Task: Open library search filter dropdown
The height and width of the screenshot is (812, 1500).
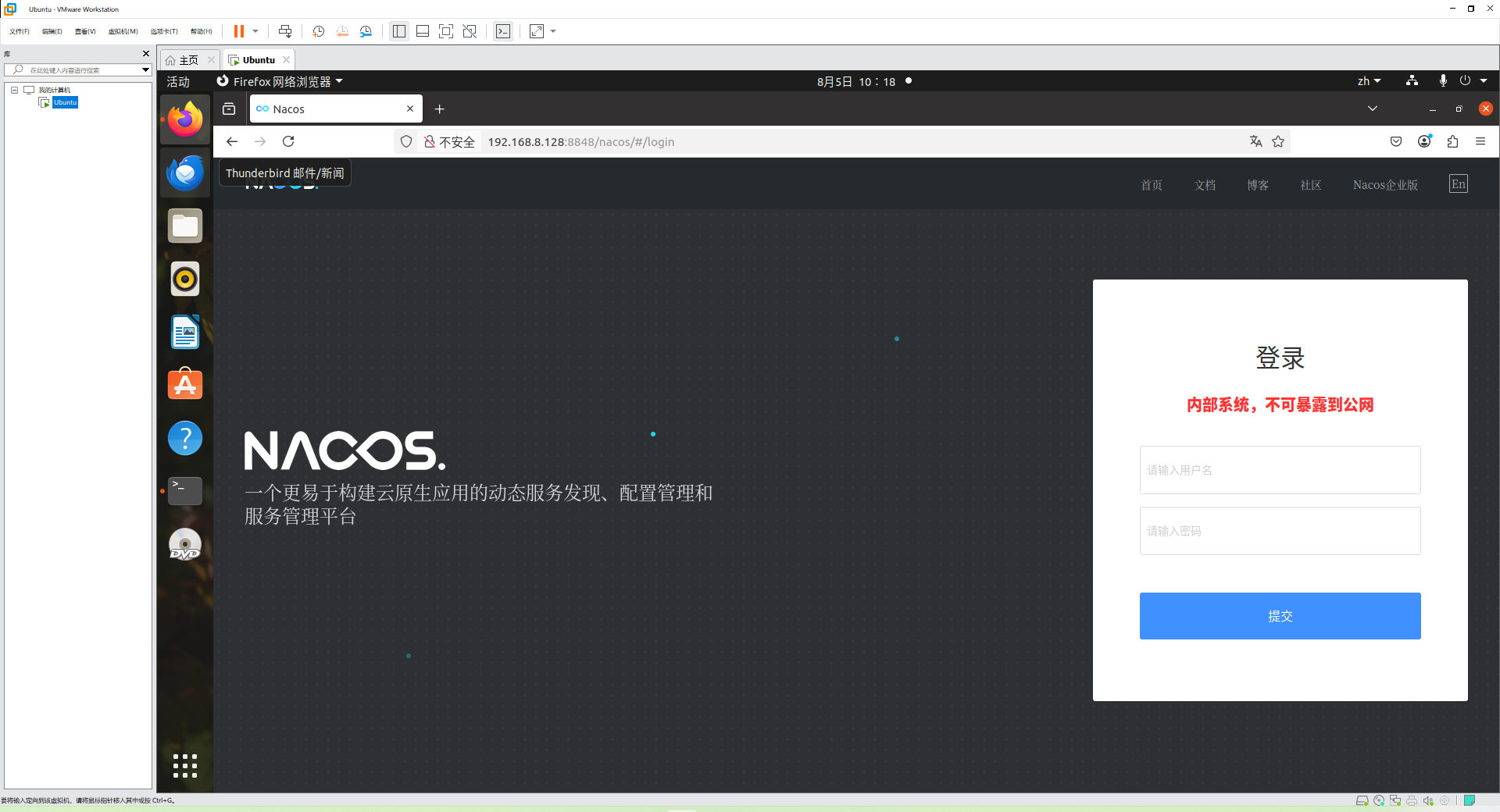Action: tap(145, 69)
